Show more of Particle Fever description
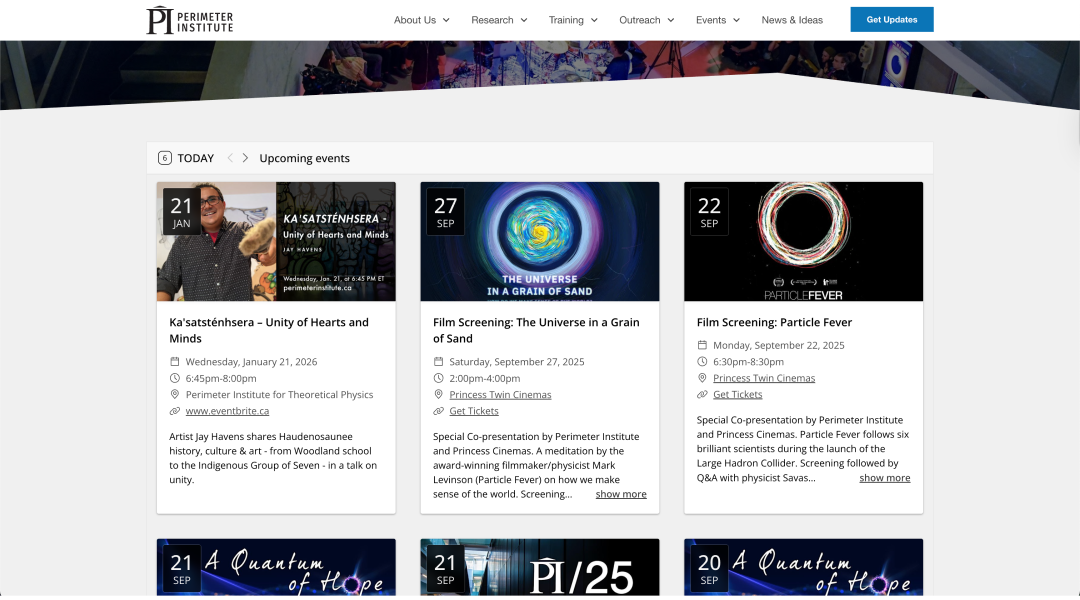The width and height of the screenshot is (1080, 600). point(884,478)
